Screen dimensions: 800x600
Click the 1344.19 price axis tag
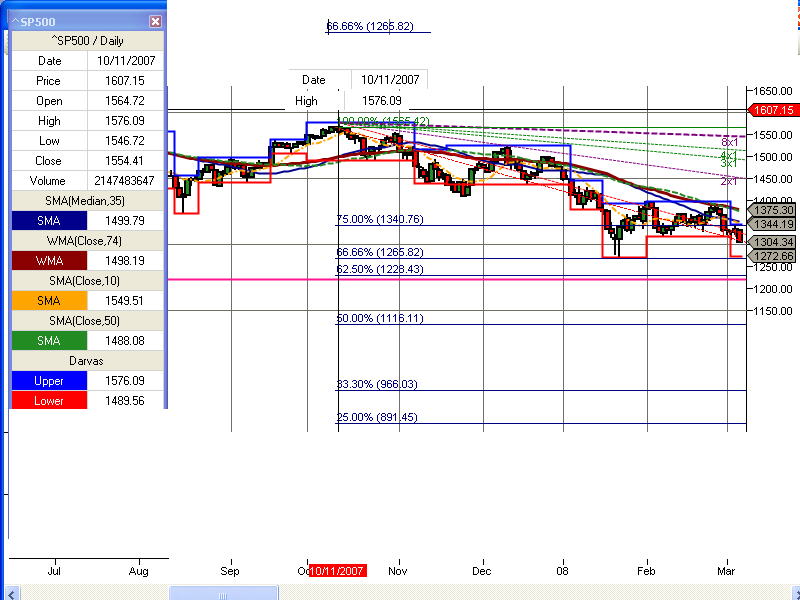772,223
